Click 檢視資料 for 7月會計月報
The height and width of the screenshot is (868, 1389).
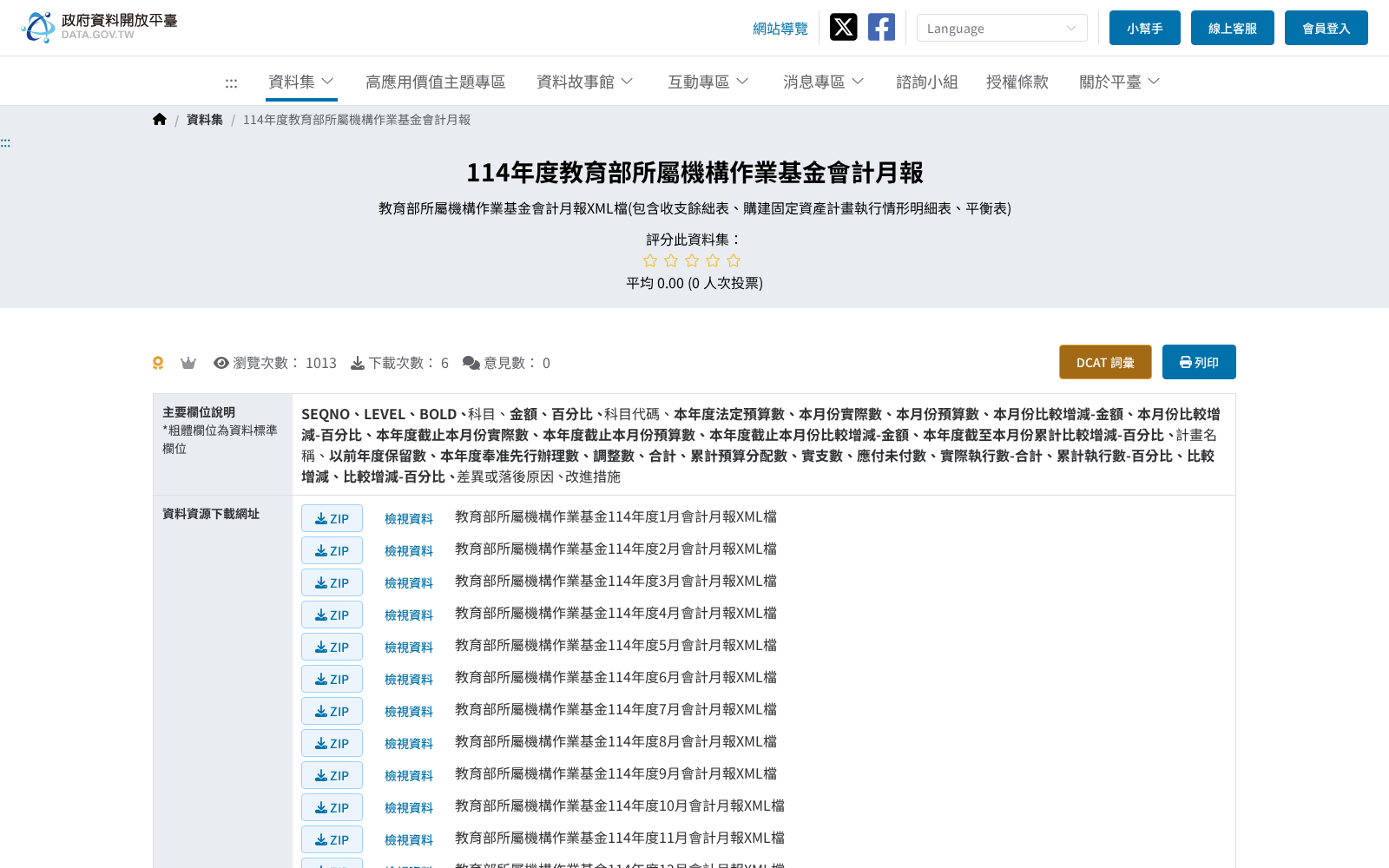click(x=409, y=711)
